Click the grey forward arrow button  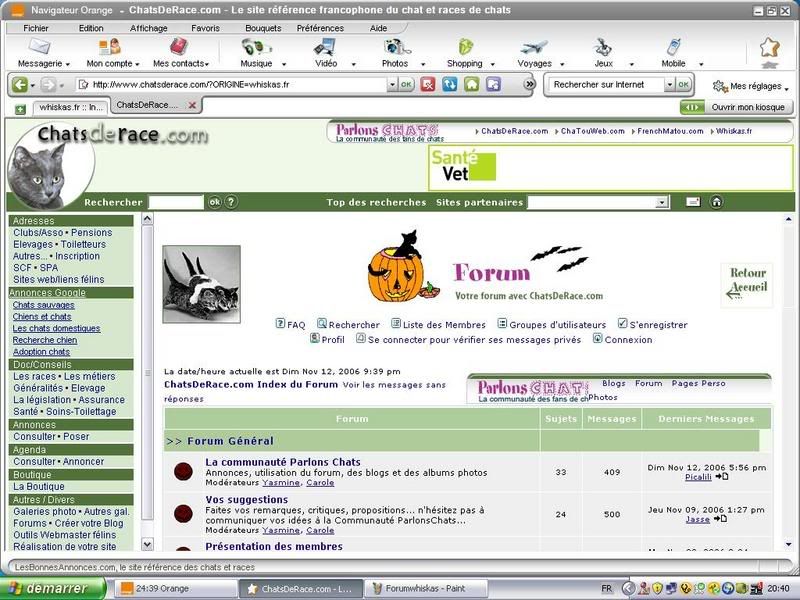[47, 85]
